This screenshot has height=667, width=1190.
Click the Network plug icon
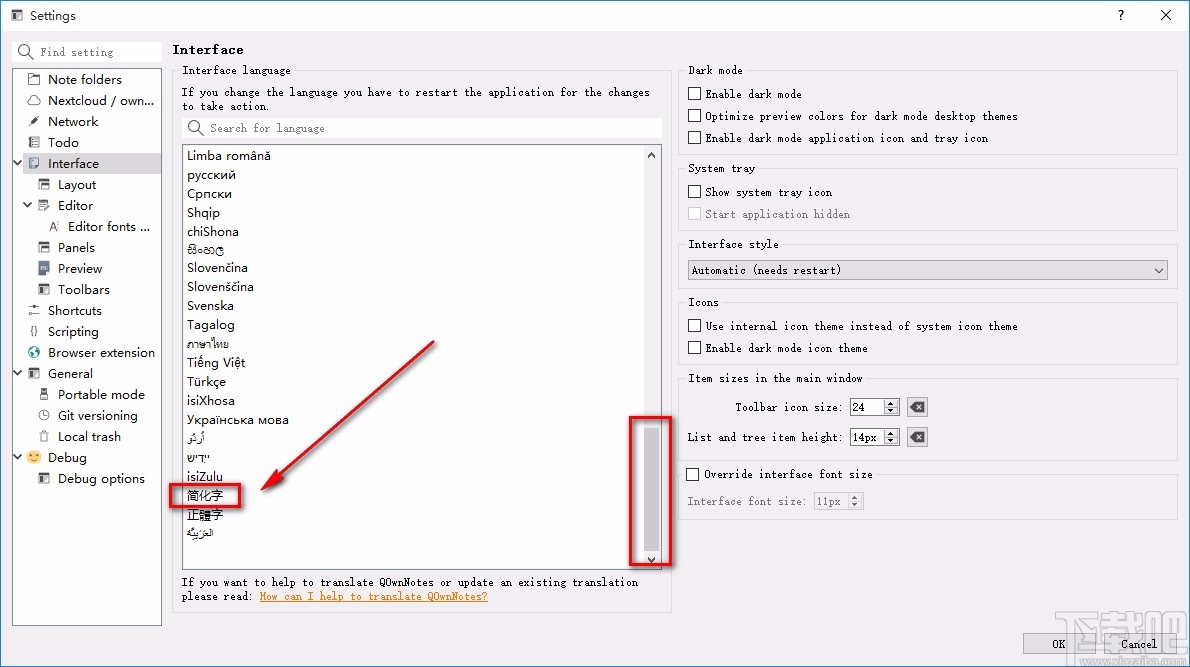tap(33, 121)
